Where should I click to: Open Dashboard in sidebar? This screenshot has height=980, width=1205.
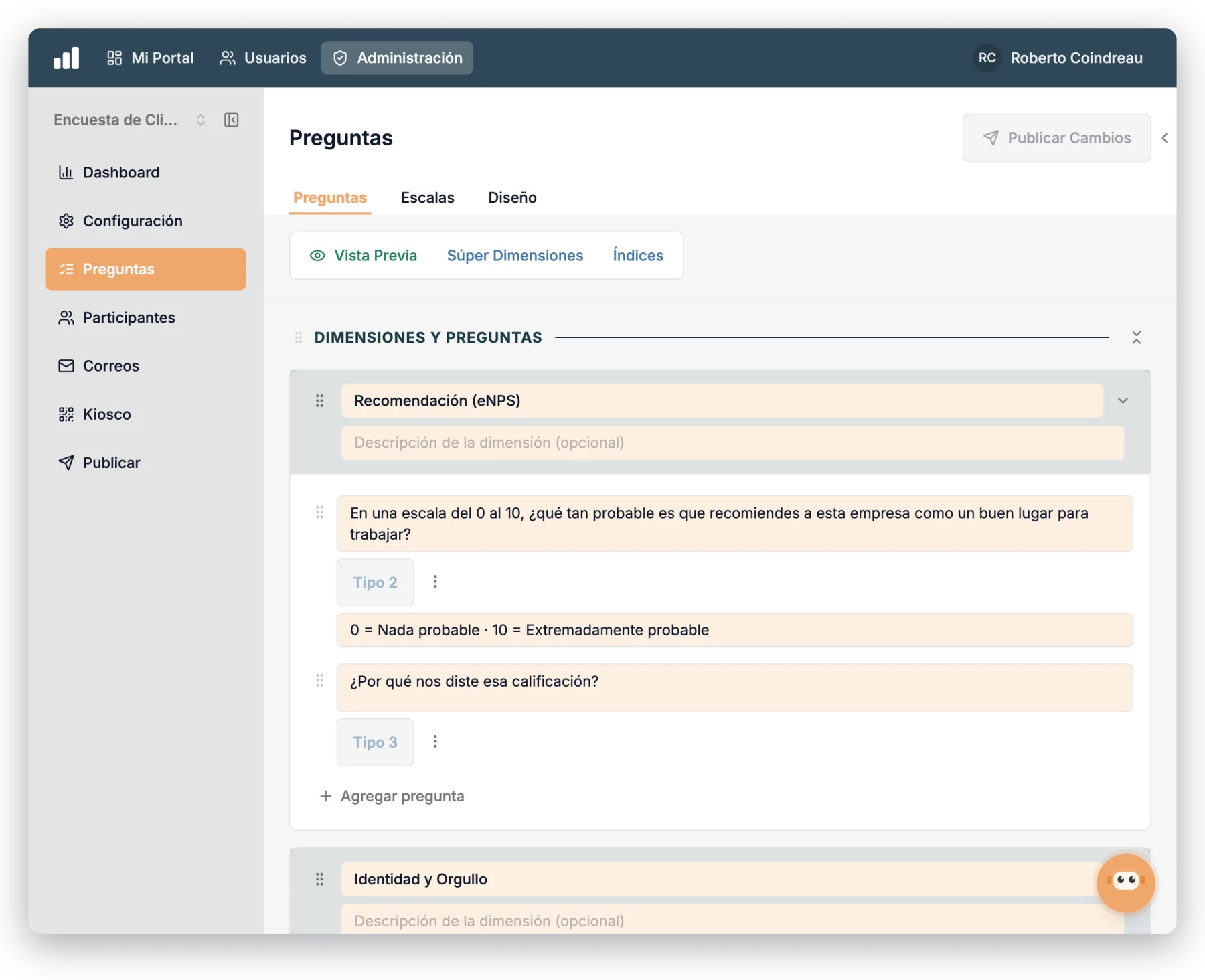[x=145, y=173]
